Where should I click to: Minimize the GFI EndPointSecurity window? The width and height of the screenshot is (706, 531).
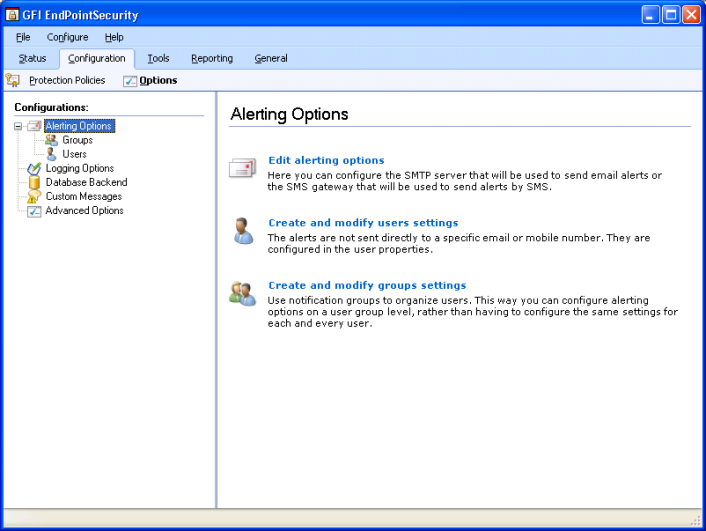(650, 15)
